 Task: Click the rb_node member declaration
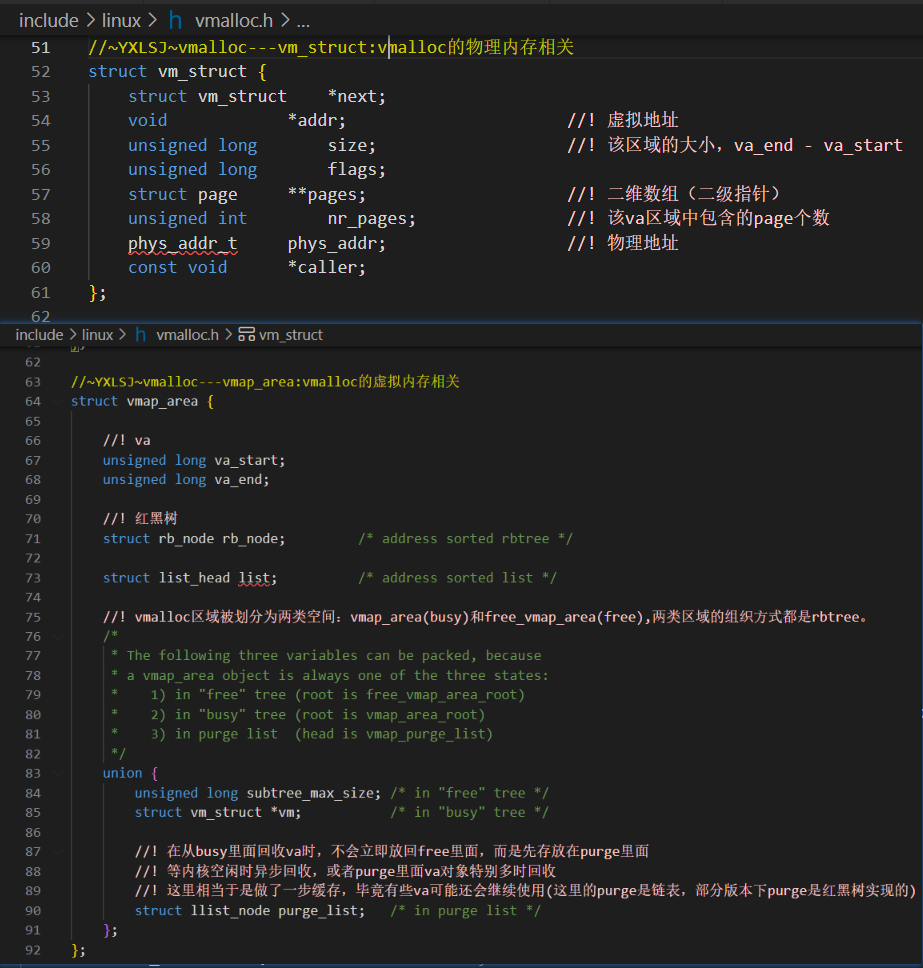(252, 538)
